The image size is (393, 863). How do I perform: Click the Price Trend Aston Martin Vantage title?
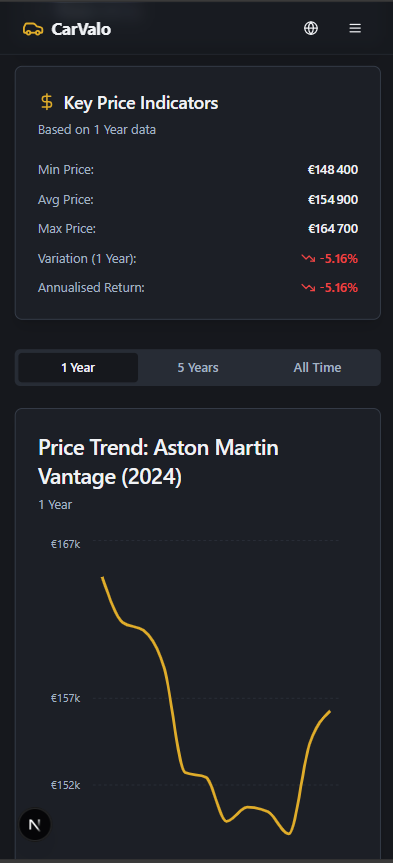point(159,463)
